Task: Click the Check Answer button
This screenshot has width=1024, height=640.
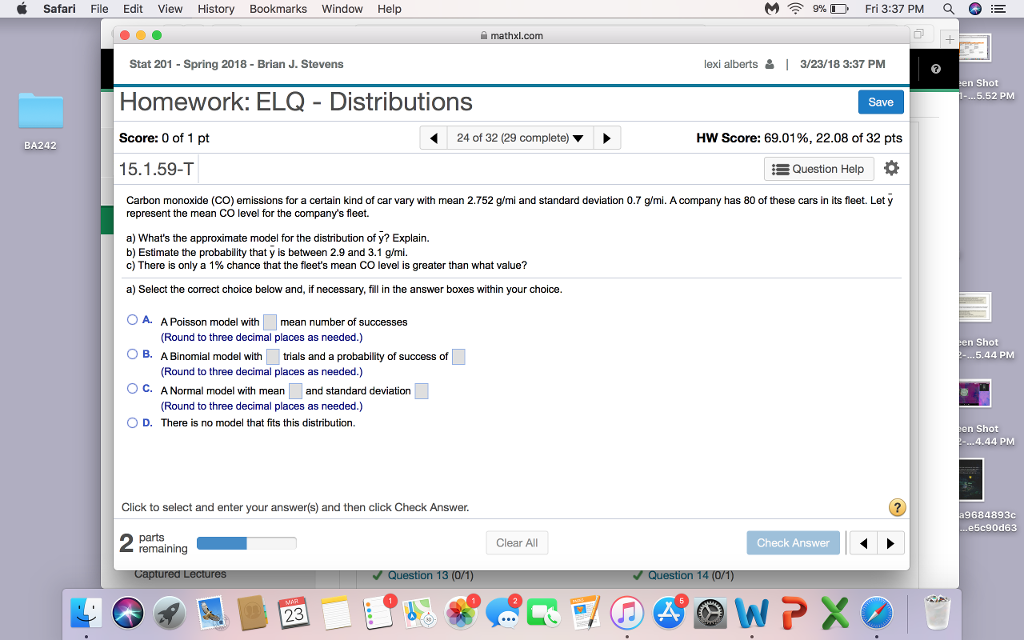Action: click(793, 542)
